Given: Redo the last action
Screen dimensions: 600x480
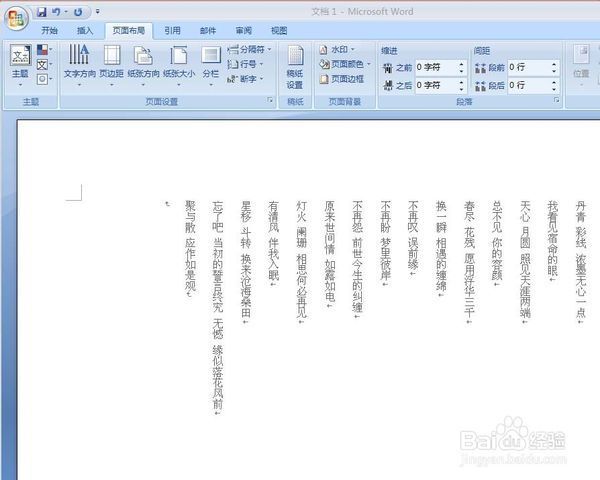Looking at the screenshot, I should pos(78,12).
